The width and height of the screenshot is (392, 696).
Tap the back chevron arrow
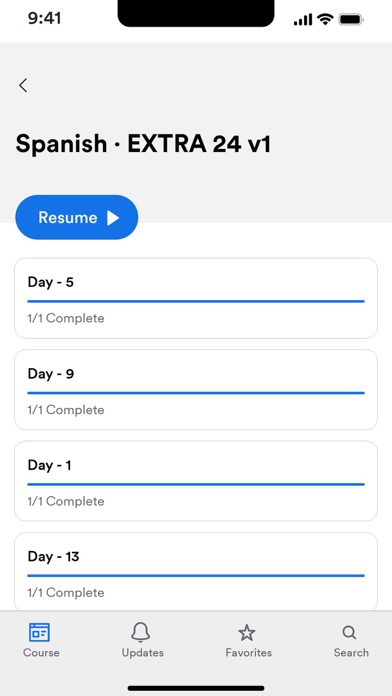pos(23,85)
